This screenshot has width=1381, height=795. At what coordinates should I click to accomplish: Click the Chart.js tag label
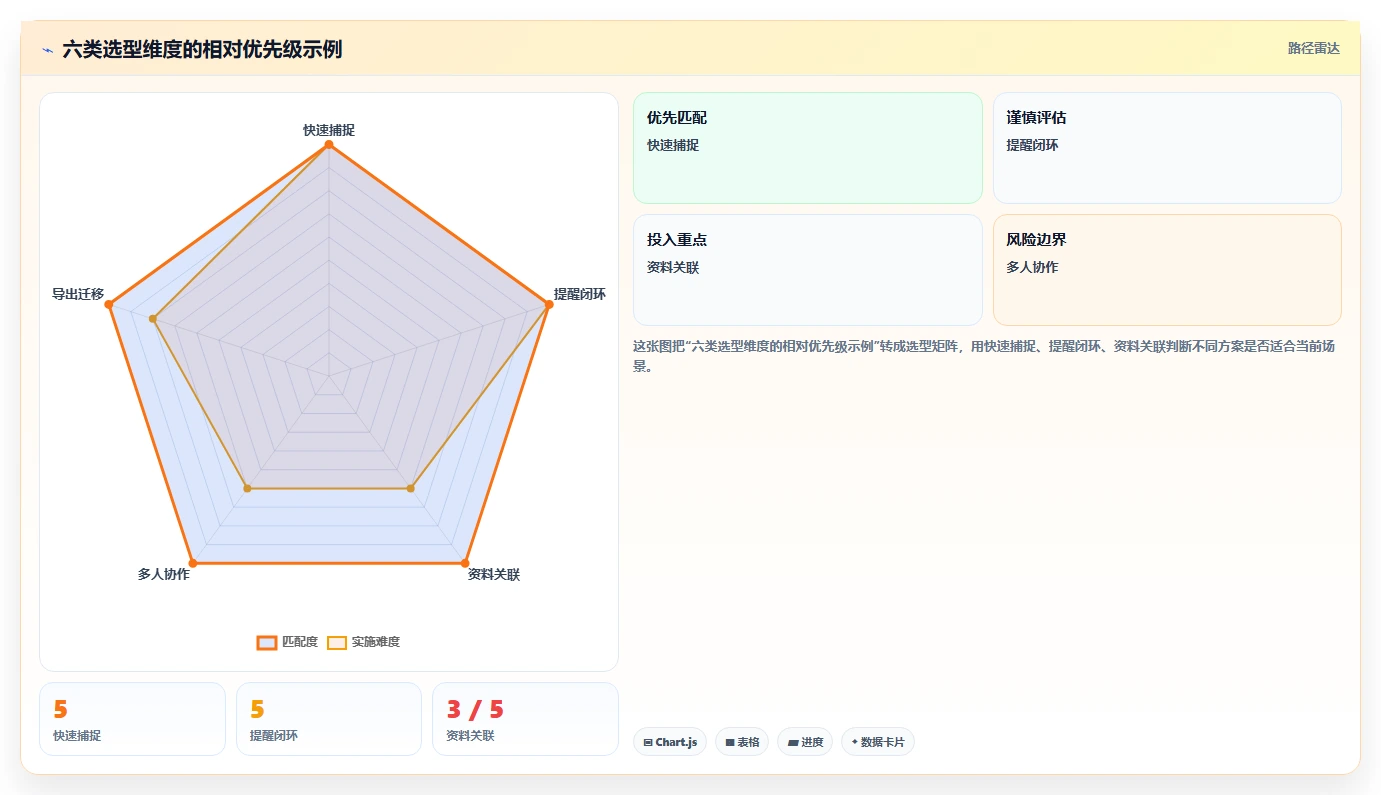(x=677, y=742)
